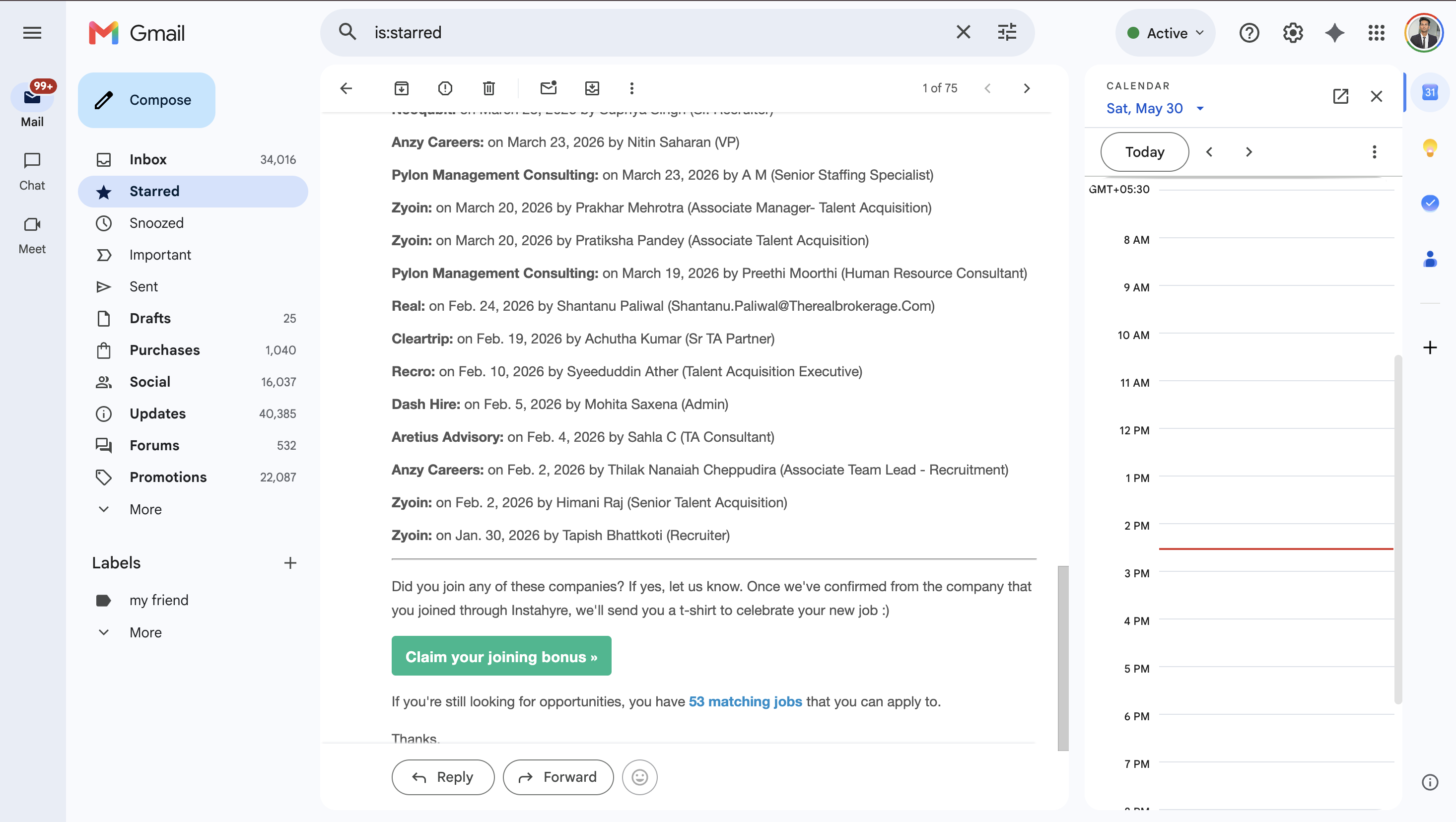
Task: Open the Google account avatar
Action: [x=1423, y=33]
